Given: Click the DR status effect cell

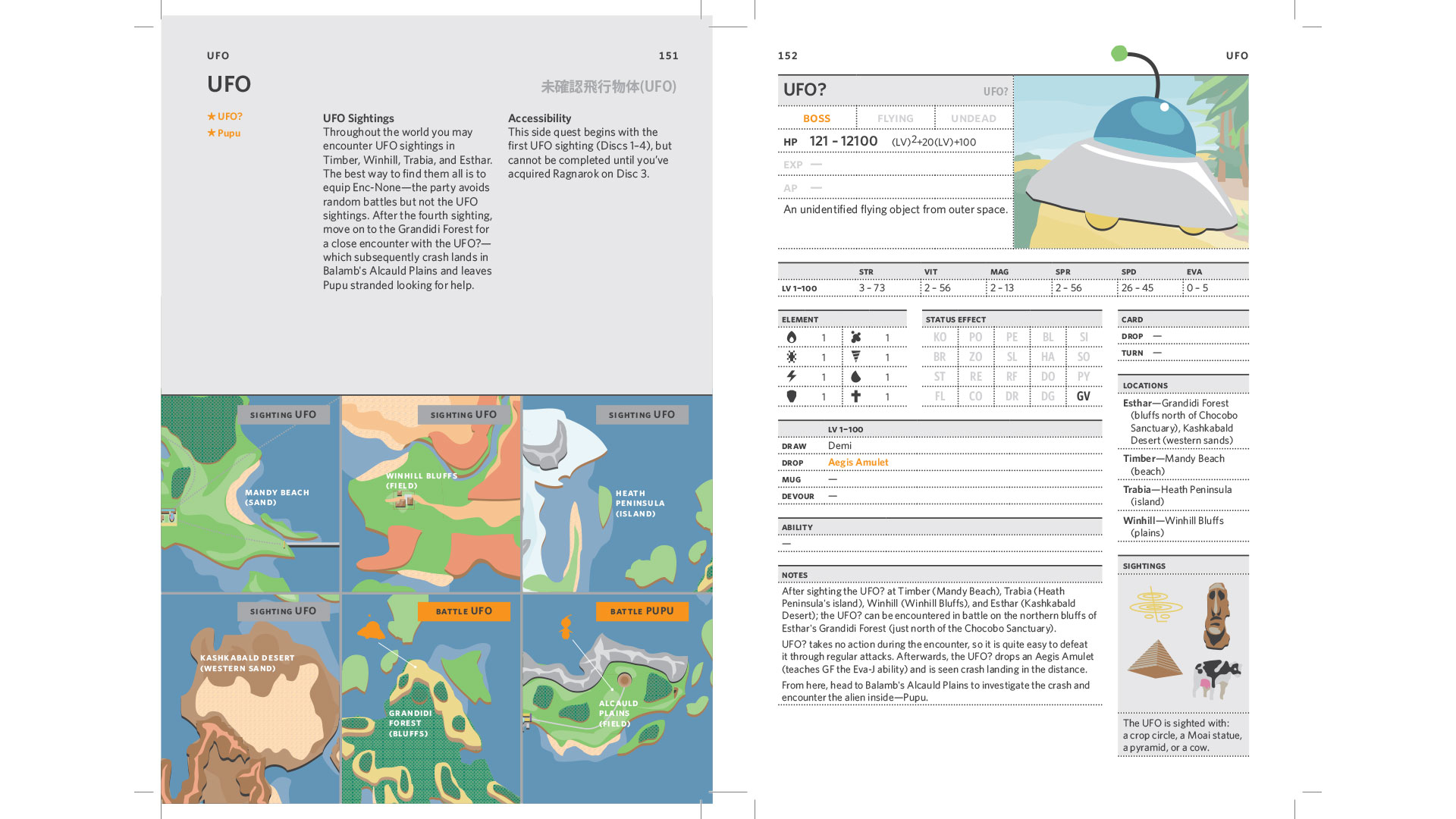Looking at the screenshot, I should (x=1012, y=396).
